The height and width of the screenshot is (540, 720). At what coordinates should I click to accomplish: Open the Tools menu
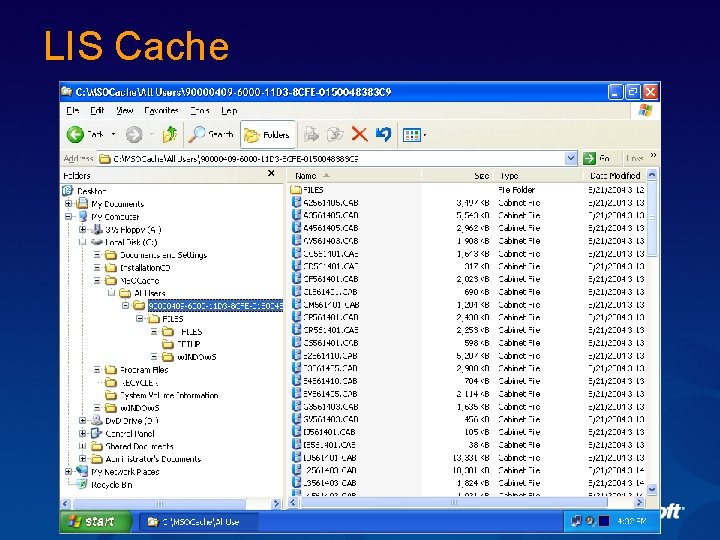tap(200, 111)
